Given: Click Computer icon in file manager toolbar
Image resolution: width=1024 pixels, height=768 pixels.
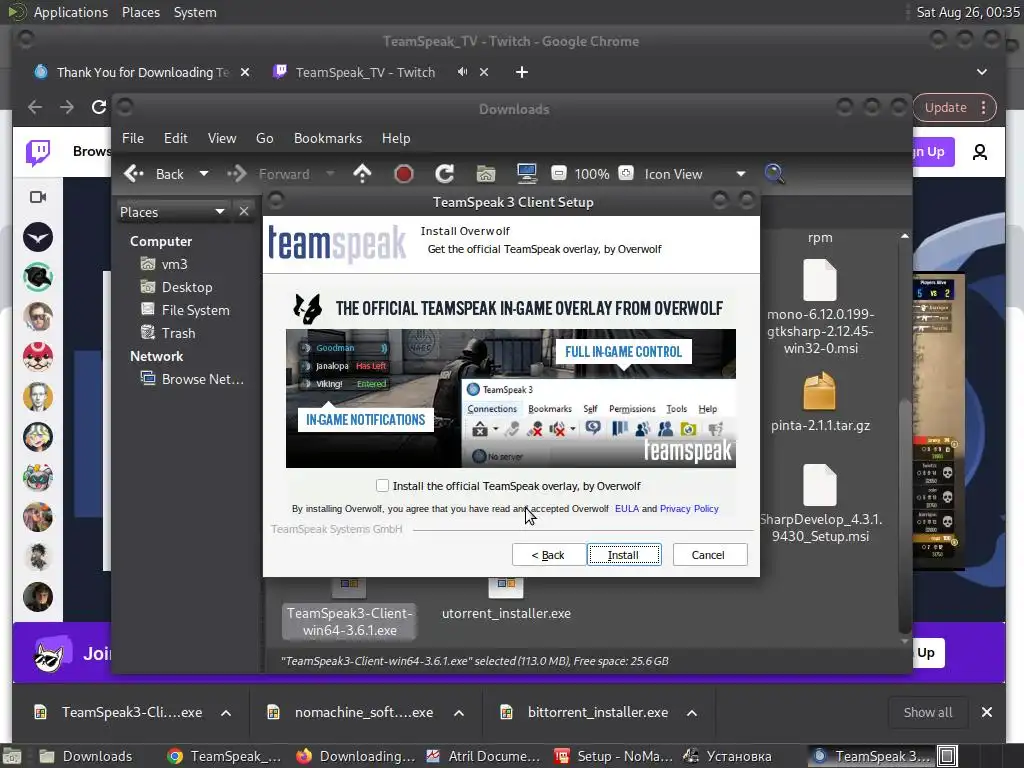Looking at the screenshot, I should point(526,174).
